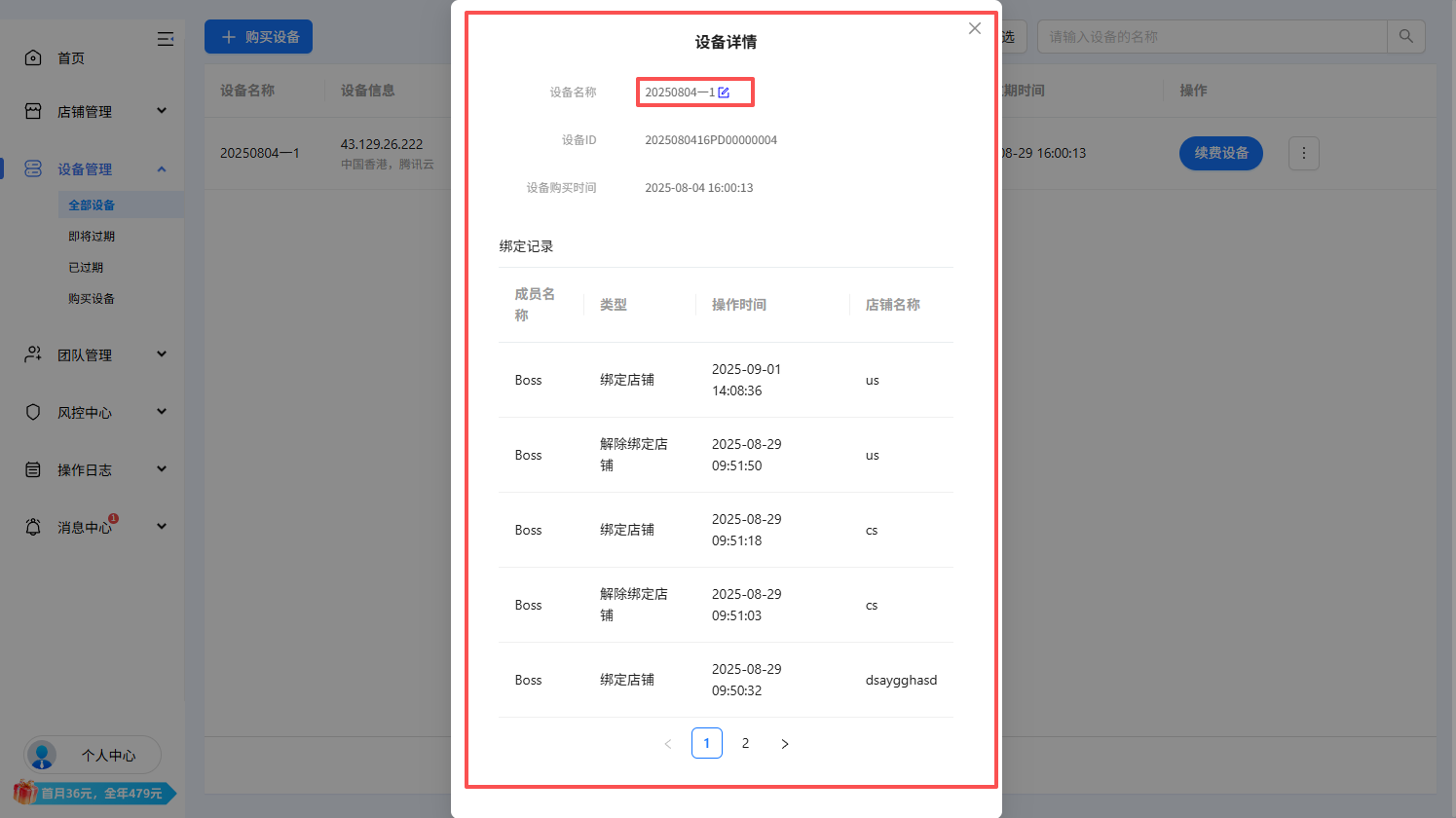
Task: Expand the 店铺管理 menu chevron
Action: 162,110
